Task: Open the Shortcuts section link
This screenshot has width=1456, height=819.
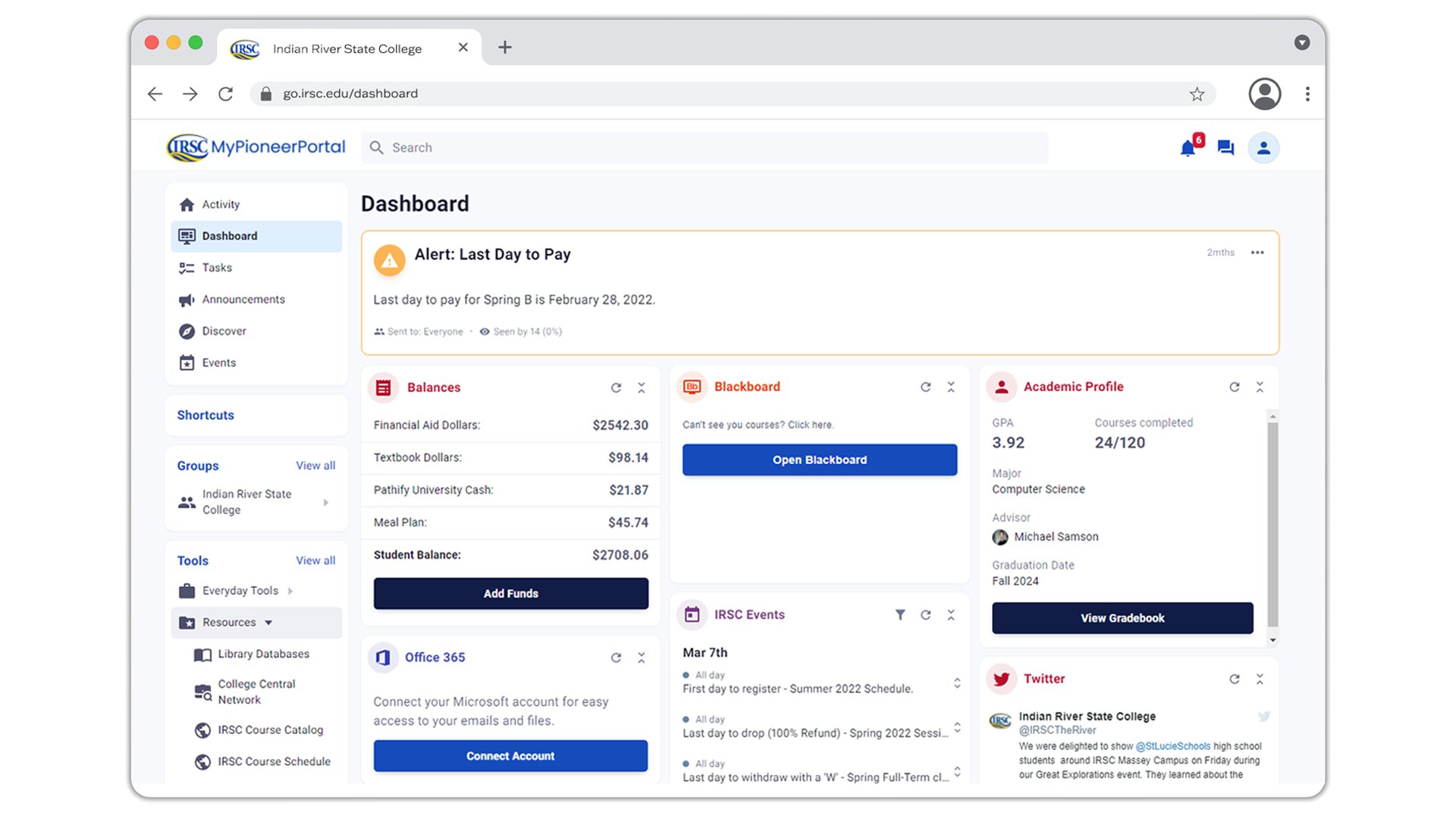Action: coord(206,416)
